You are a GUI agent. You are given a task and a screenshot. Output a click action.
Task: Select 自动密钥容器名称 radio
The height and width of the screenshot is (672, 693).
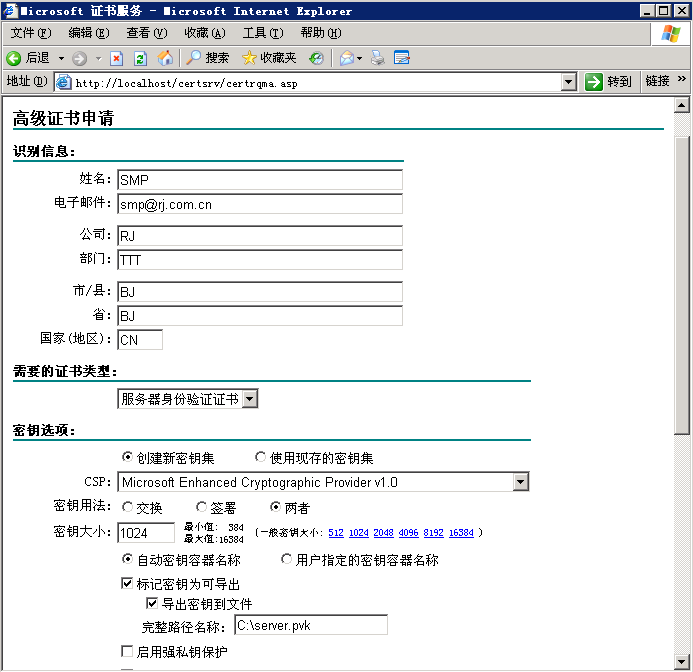127,559
